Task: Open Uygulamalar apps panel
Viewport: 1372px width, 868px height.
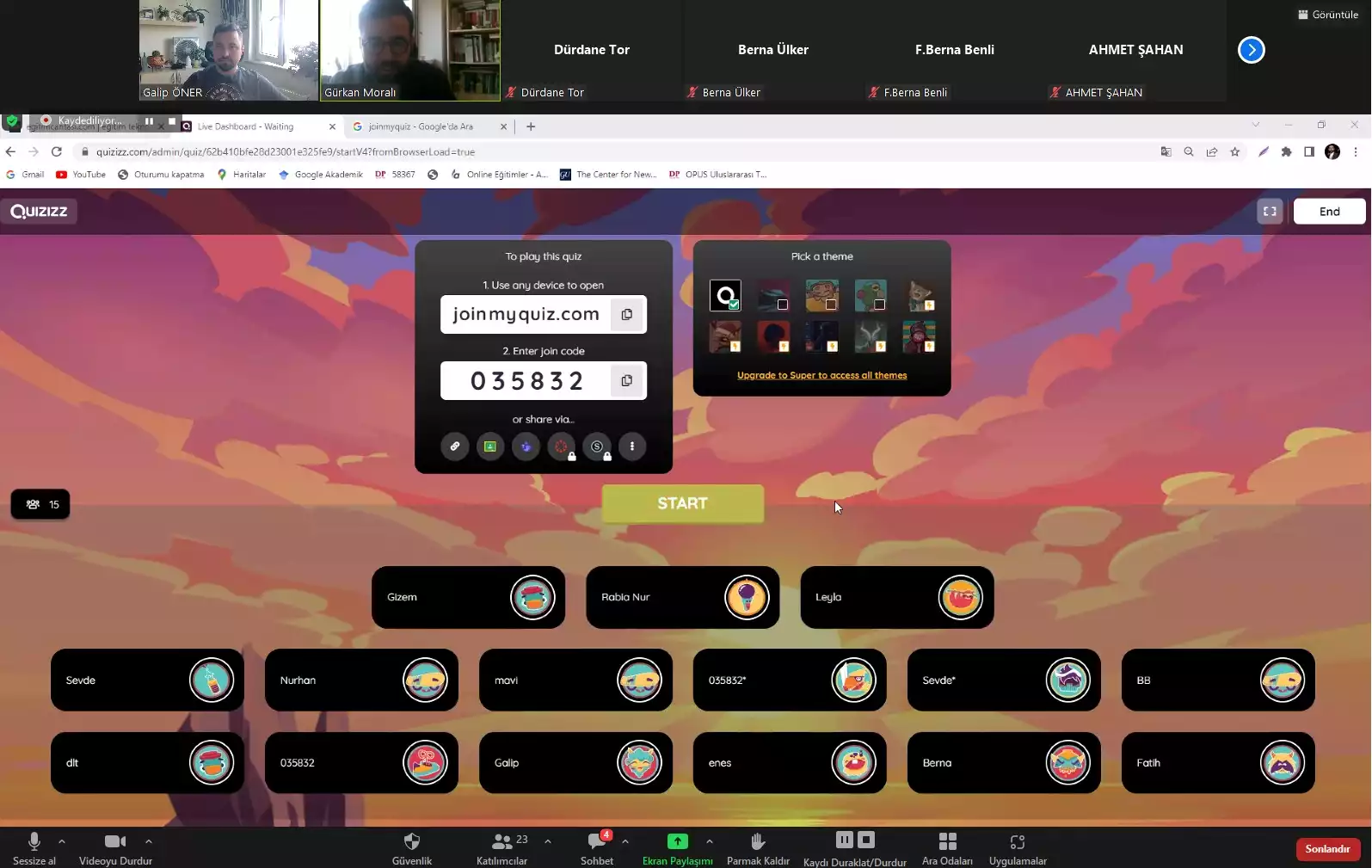Action: [x=1018, y=848]
